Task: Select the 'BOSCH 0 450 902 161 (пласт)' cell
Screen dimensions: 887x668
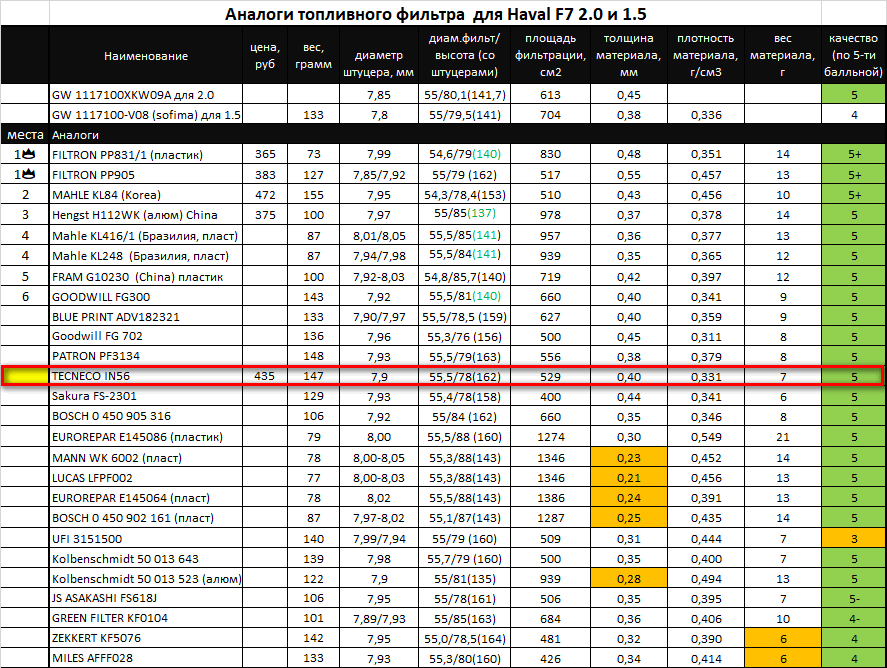Action: tap(146, 518)
